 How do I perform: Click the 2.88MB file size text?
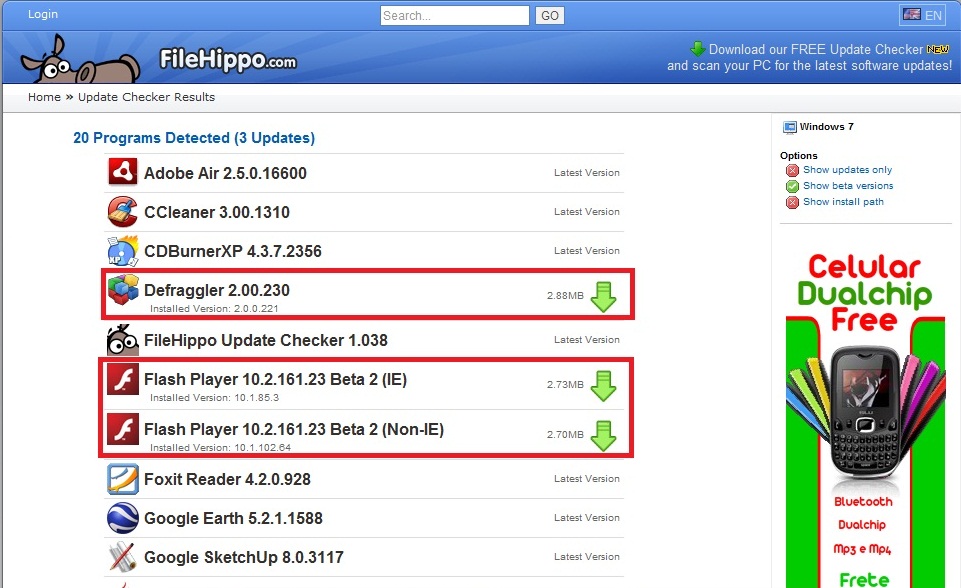pyautogui.click(x=565, y=296)
